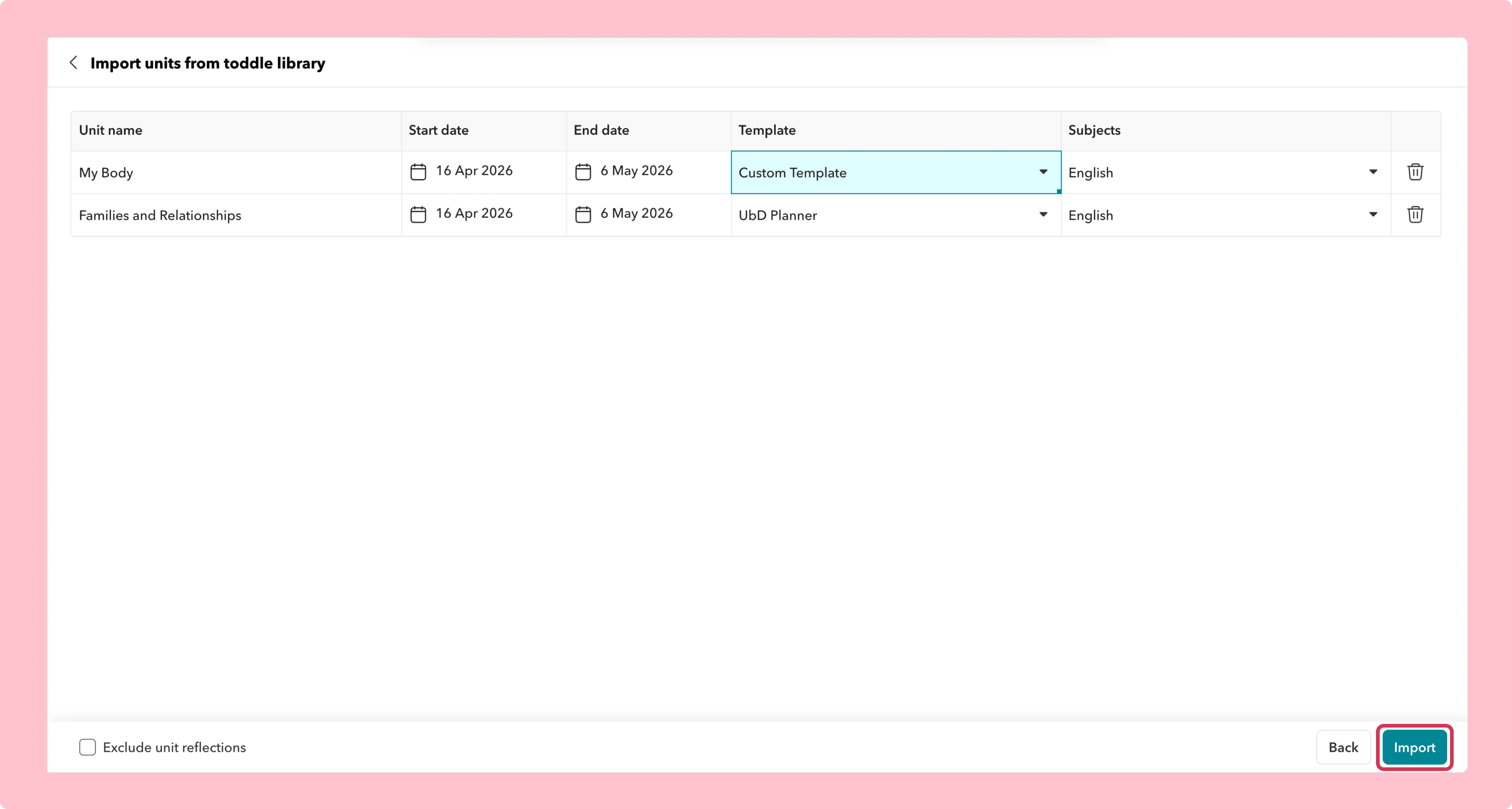This screenshot has height=809, width=1512.
Task: Go back using the header arrow icon
Action: tap(73, 62)
